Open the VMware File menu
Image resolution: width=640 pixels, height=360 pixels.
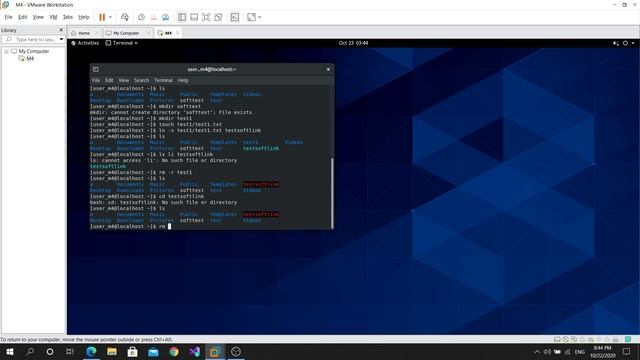pyautogui.click(x=9, y=17)
